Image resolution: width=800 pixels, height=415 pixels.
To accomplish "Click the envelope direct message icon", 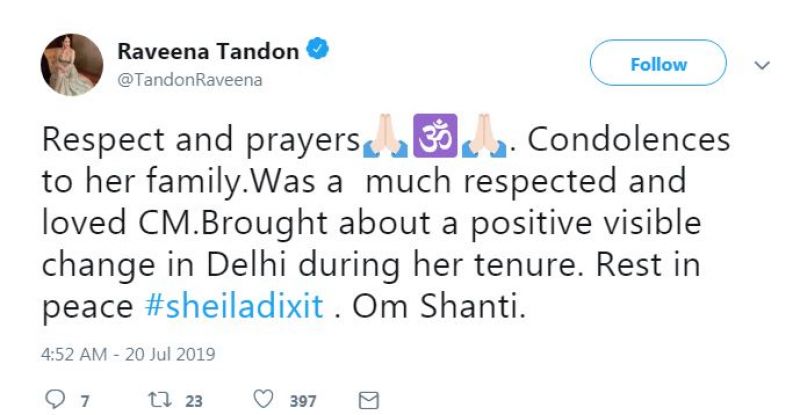I will (367, 401).
